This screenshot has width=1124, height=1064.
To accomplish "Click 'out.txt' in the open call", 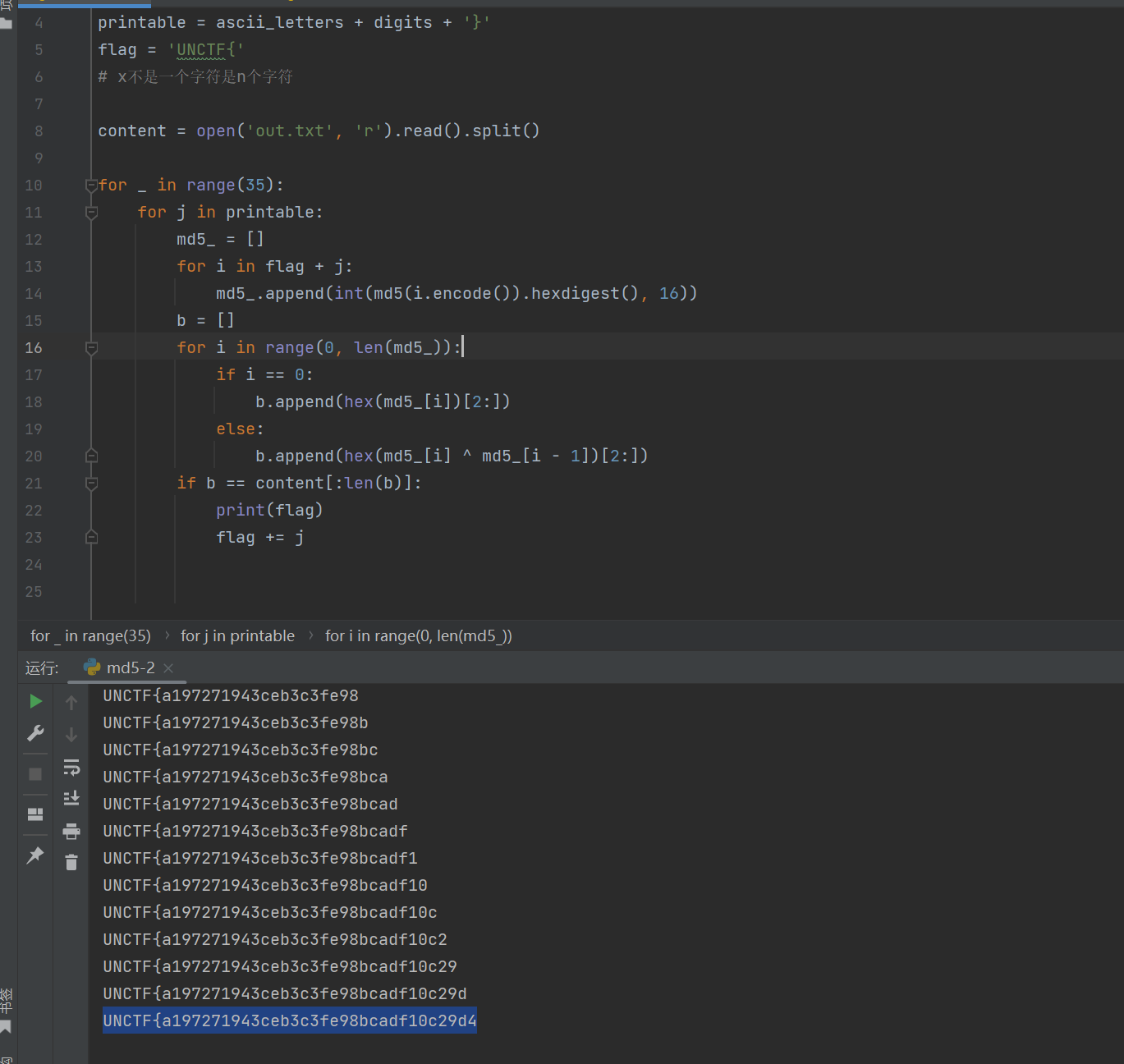I will tap(290, 131).
